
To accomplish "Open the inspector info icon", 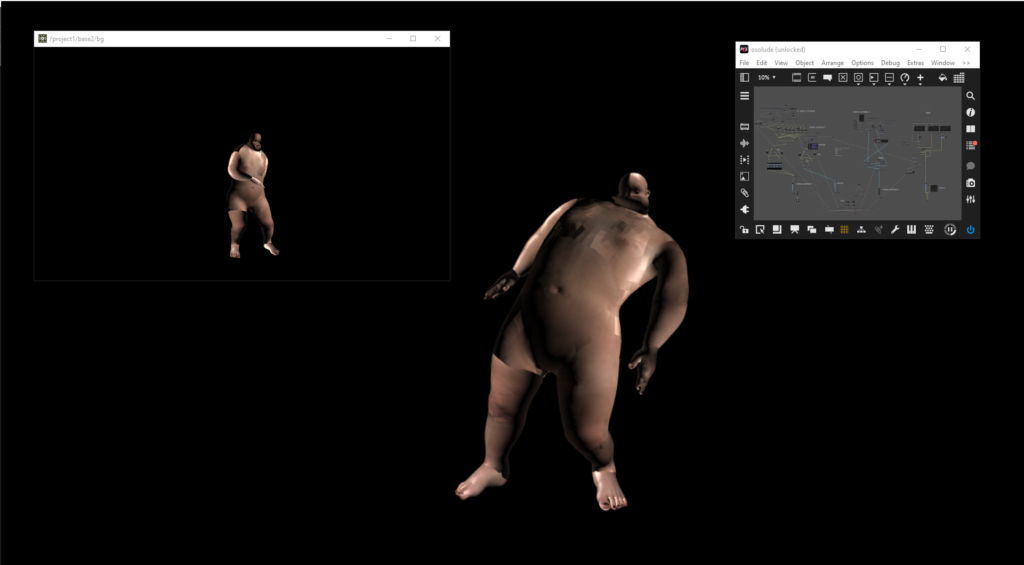I will point(970,113).
